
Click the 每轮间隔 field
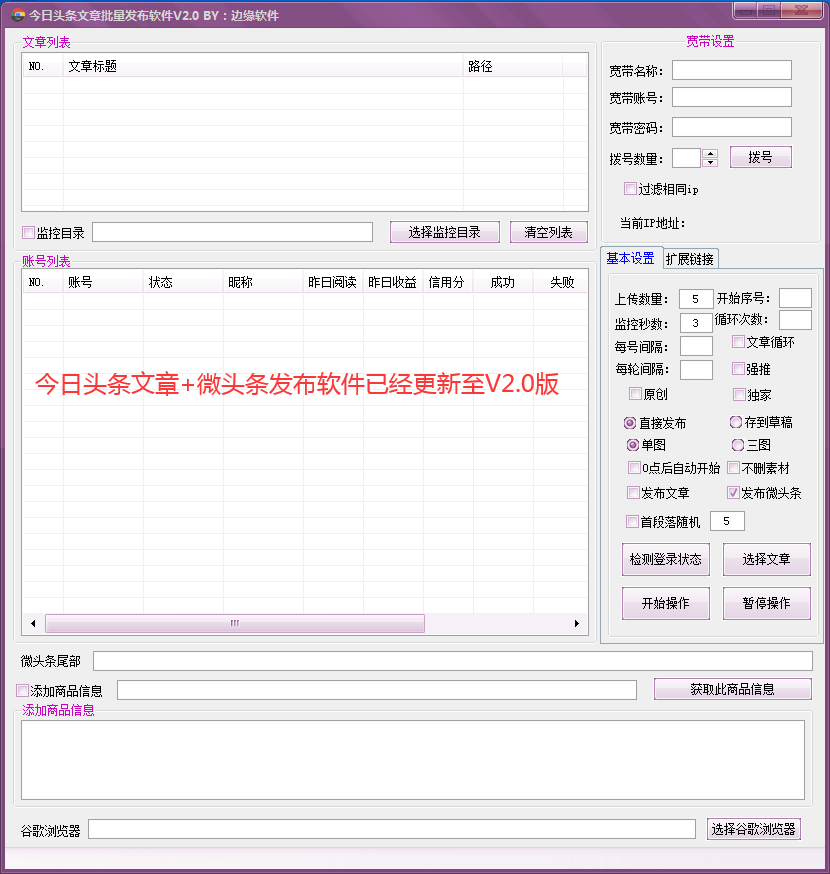696,370
